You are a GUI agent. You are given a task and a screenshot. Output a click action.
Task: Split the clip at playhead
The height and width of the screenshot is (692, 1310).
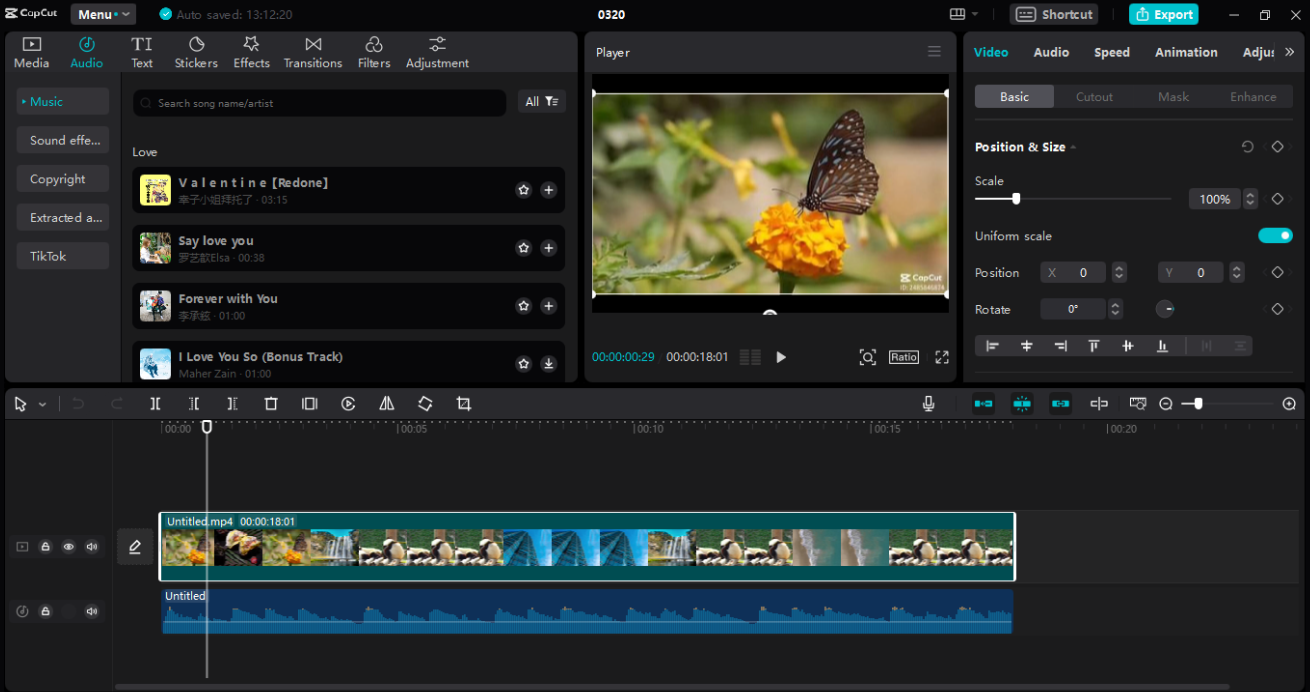[x=155, y=404]
